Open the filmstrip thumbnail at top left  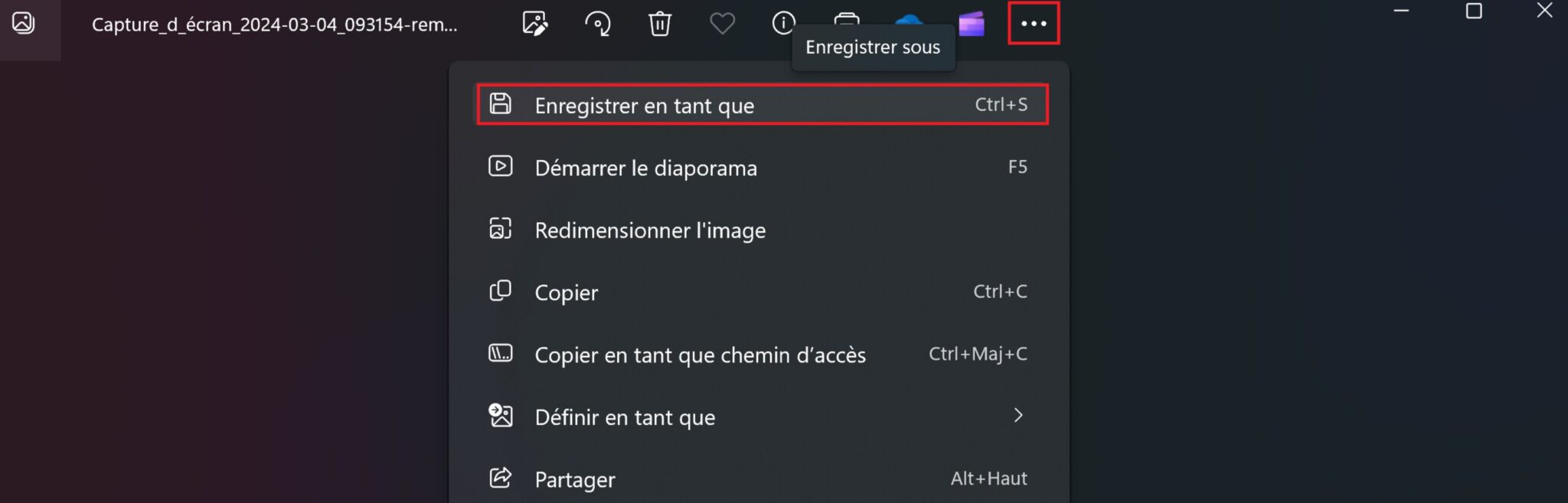(x=23, y=24)
